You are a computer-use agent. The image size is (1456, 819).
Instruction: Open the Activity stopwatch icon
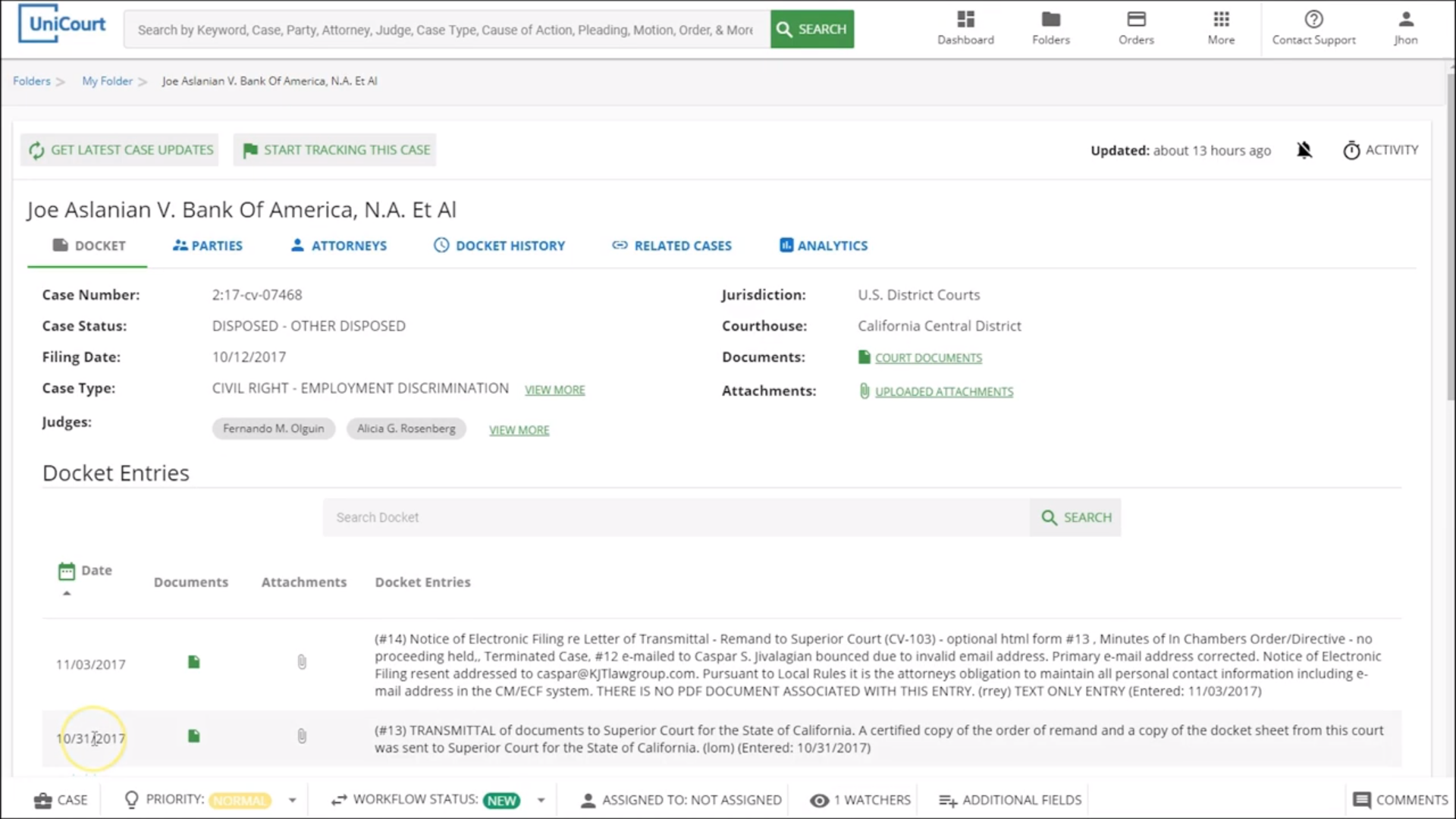point(1351,151)
